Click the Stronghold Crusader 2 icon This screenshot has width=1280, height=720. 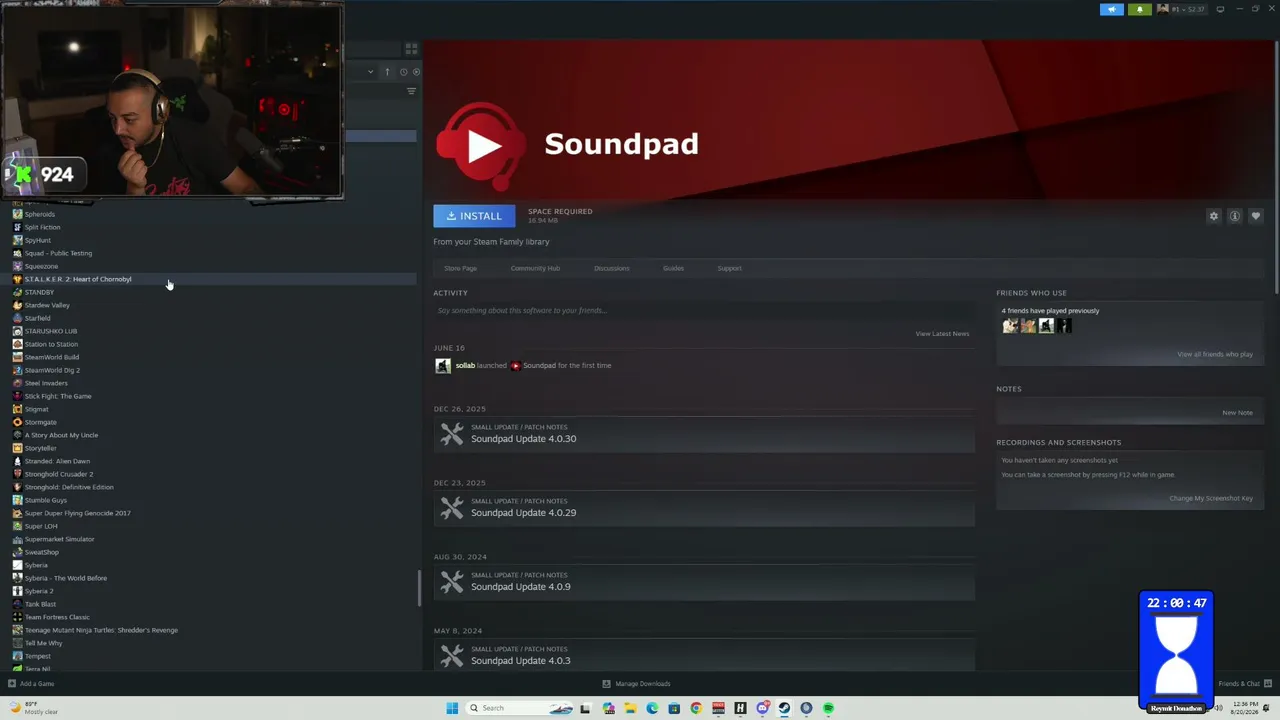point(17,474)
